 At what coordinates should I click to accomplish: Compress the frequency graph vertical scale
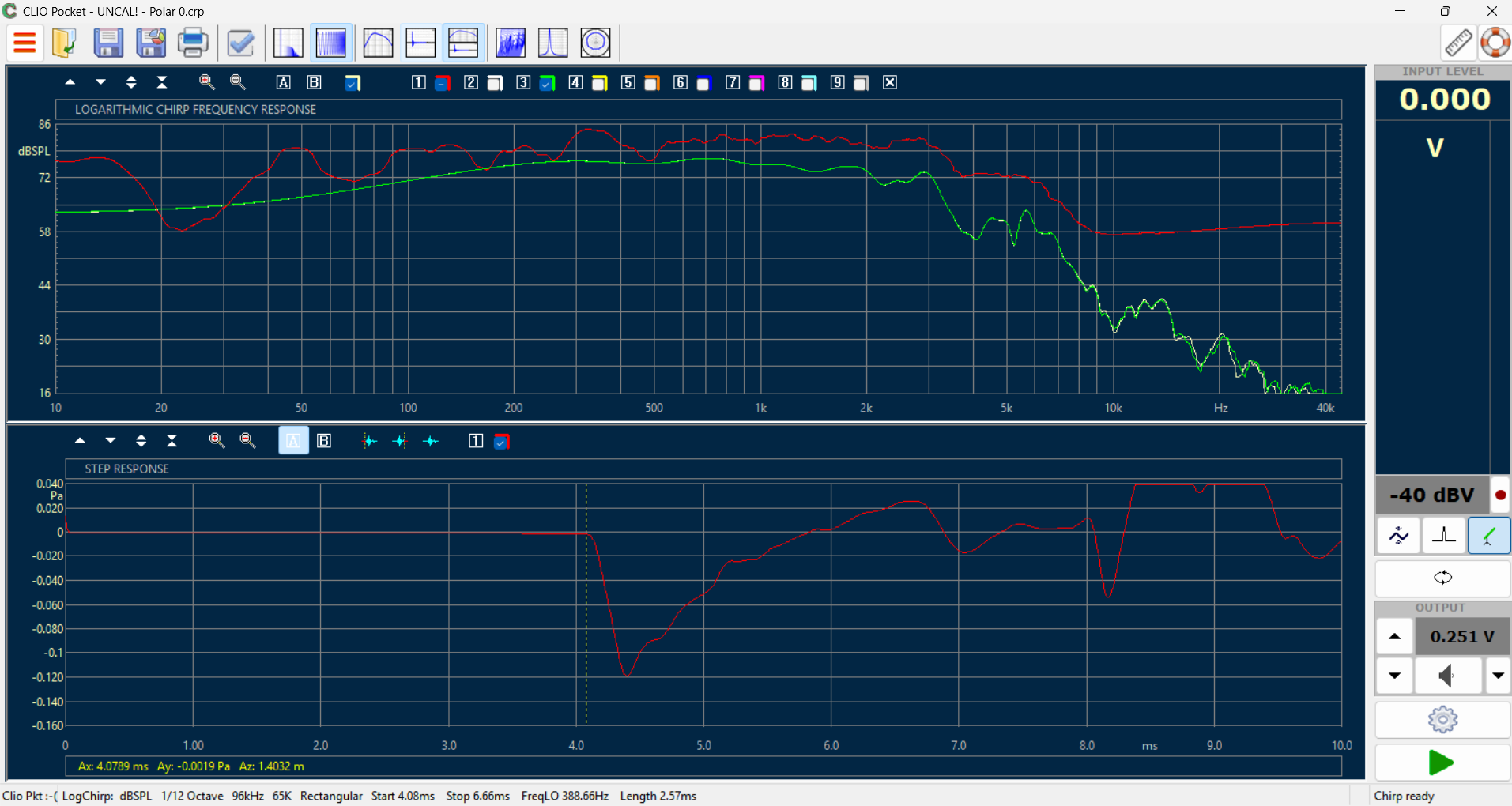point(162,82)
